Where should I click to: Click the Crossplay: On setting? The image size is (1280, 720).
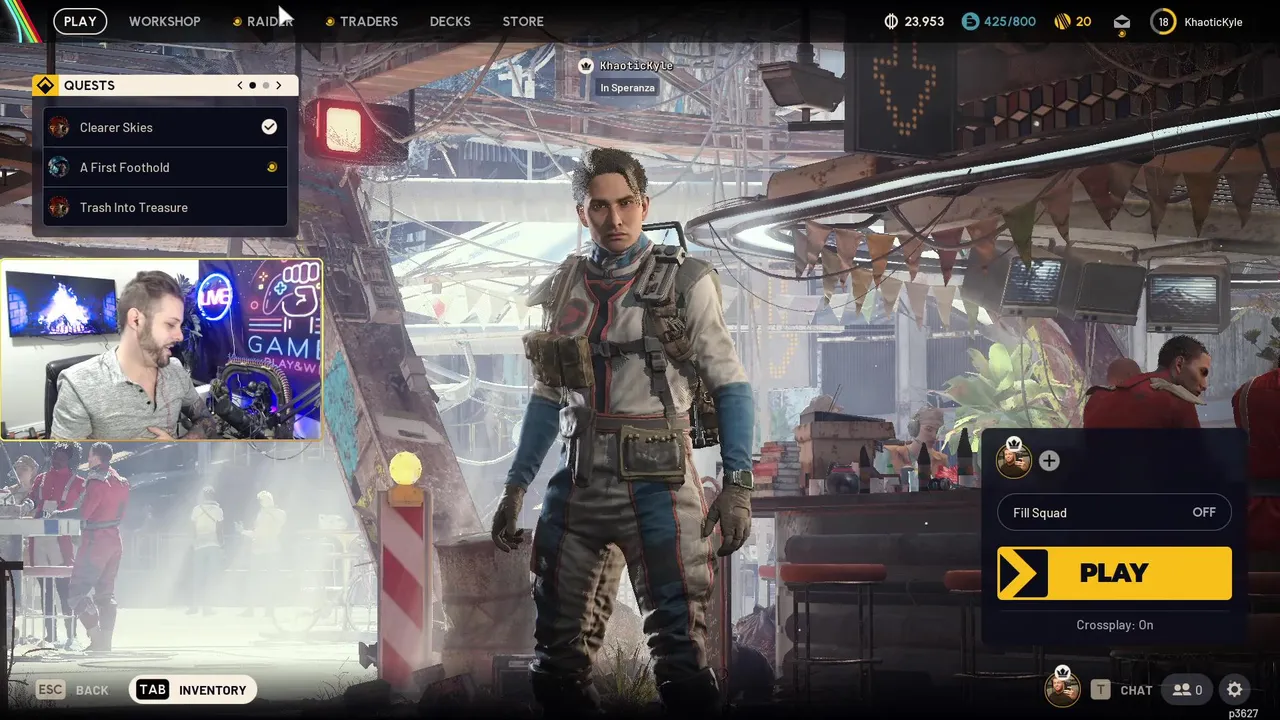tap(1115, 625)
